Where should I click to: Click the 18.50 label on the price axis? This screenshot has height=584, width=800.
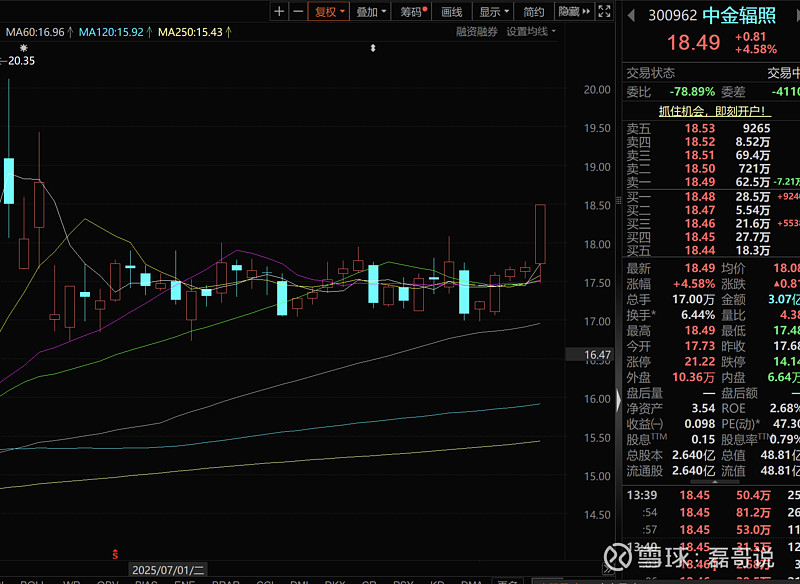(x=597, y=206)
